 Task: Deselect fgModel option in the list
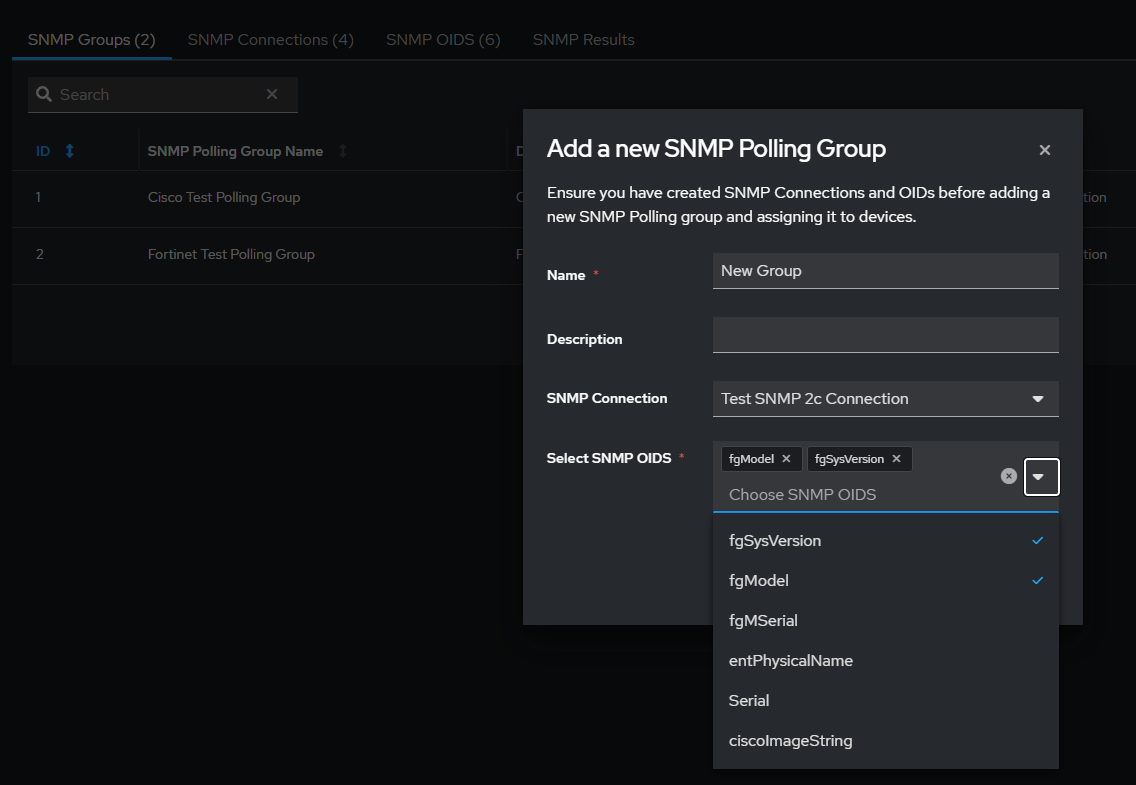point(885,580)
